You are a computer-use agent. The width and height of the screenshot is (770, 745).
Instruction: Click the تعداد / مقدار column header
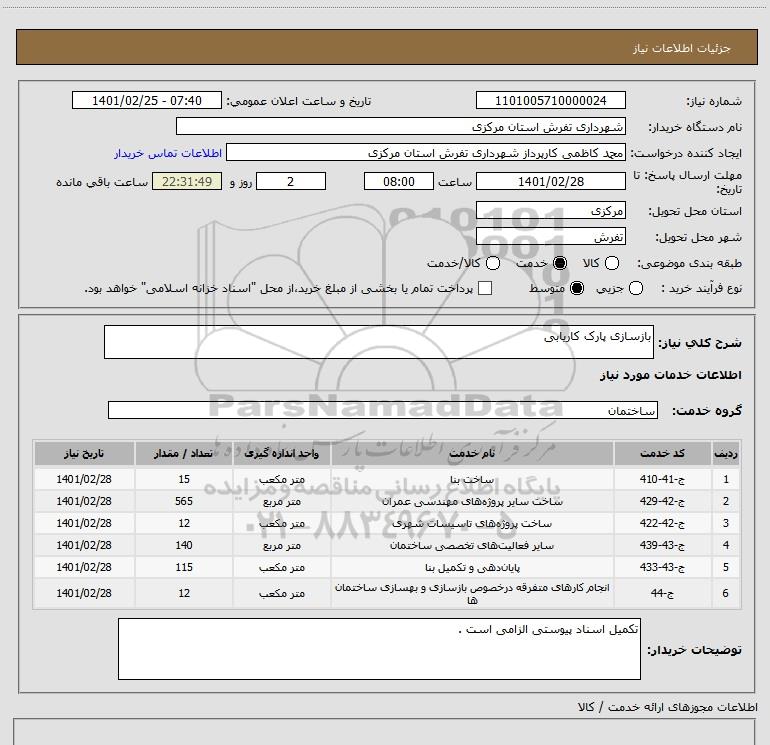click(x=184, y=453)
